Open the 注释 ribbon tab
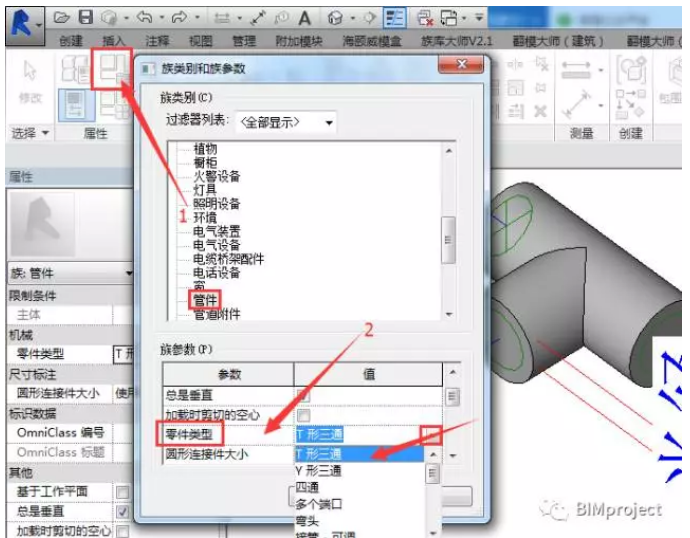Screen dimensions: 690x538 pyautogui.click(x=157, y=41)
